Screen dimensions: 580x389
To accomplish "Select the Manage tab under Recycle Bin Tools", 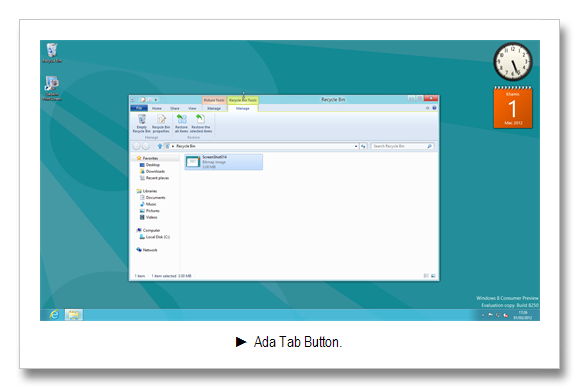I will click(243, 108).
